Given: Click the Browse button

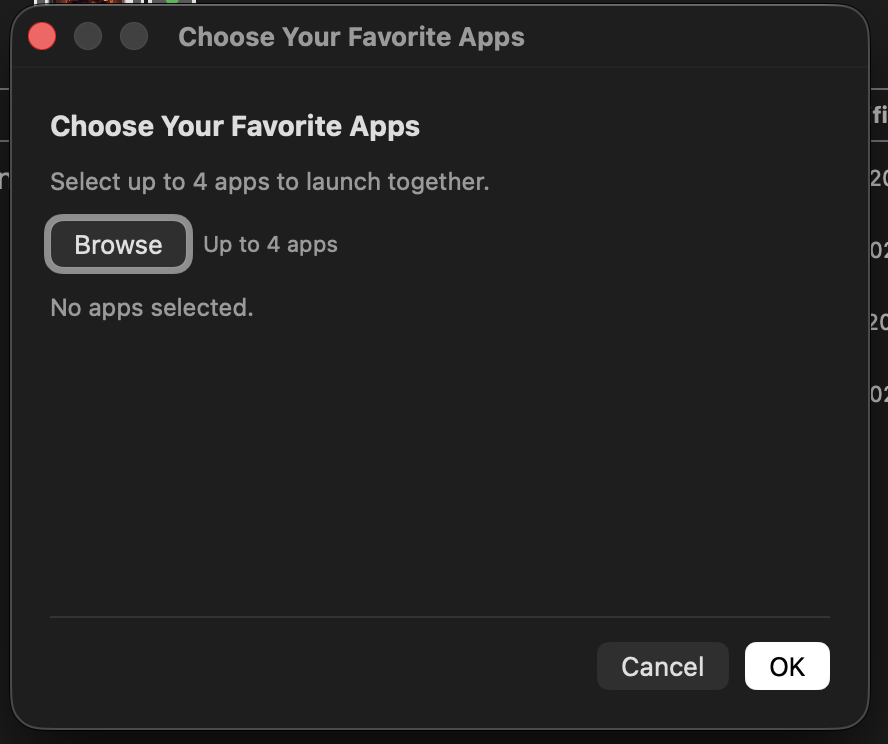Looking at the screenshot, I should click(118, 244).
